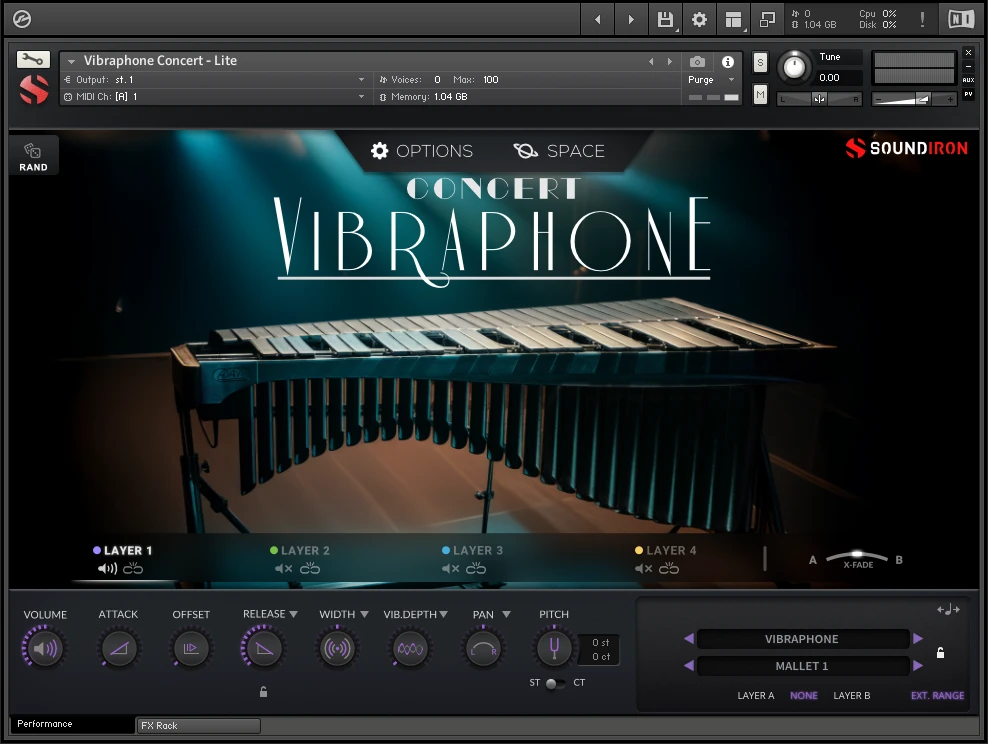Viewport: 988px width, 744px height.
Task: Switch to the FX Rack tab
Action: tap(197, 725)
